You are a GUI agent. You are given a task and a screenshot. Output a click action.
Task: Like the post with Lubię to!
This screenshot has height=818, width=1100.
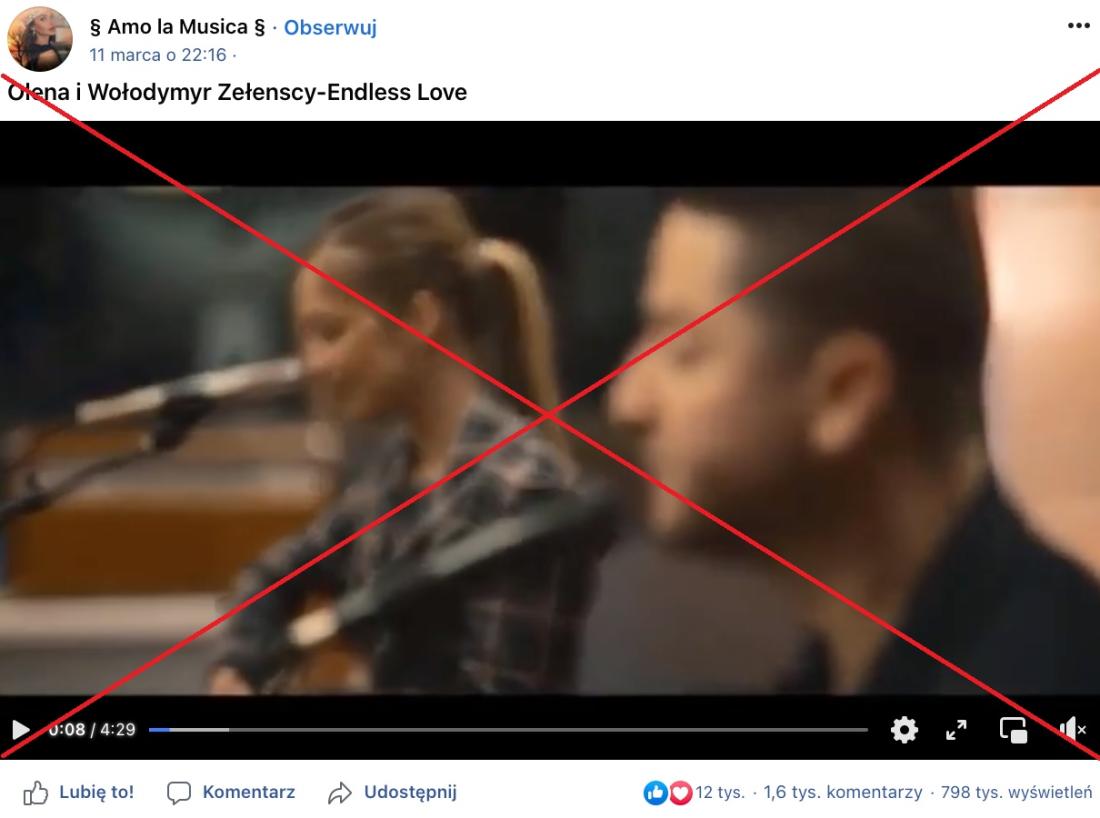(78, 792)
